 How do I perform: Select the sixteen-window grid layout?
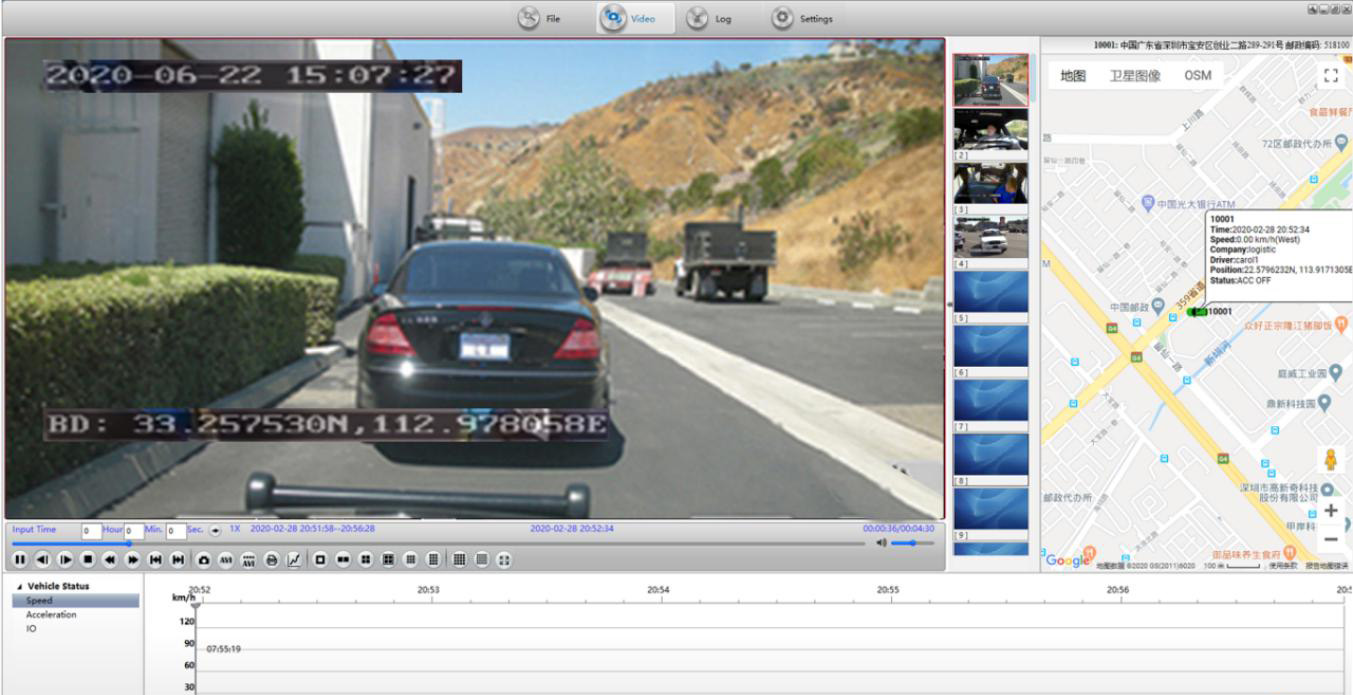[x=459, y=560]
